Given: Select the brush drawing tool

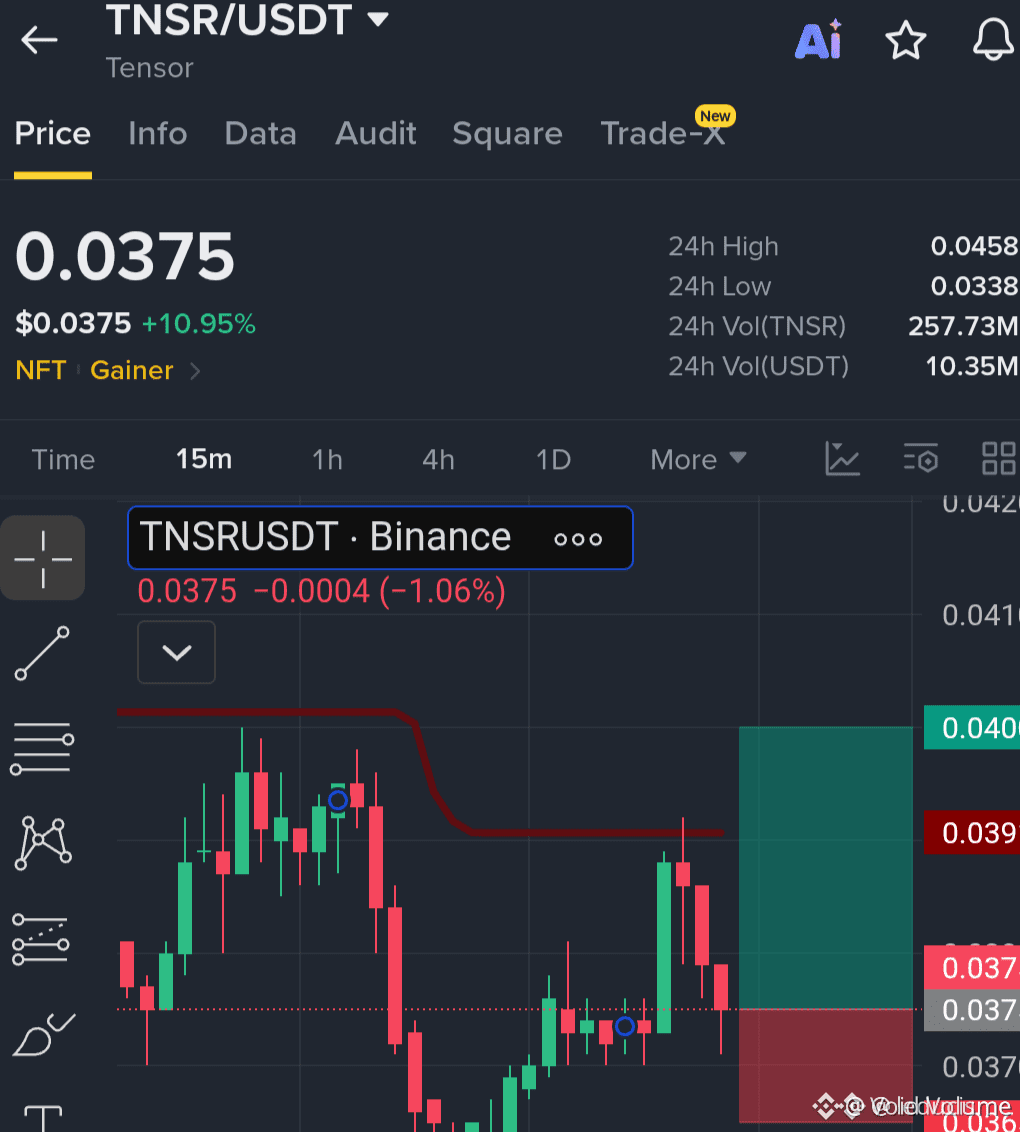Looking at the screenshot, I should click(x=43, y=1035).
